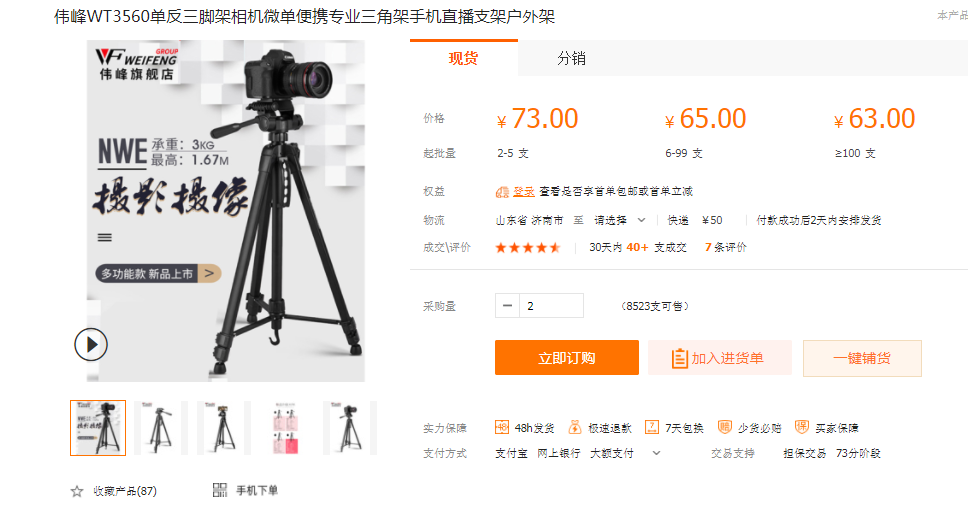Click the favorite star icon
The width and height of the screenshot is (968, 507).
click(x=77, y=491)
